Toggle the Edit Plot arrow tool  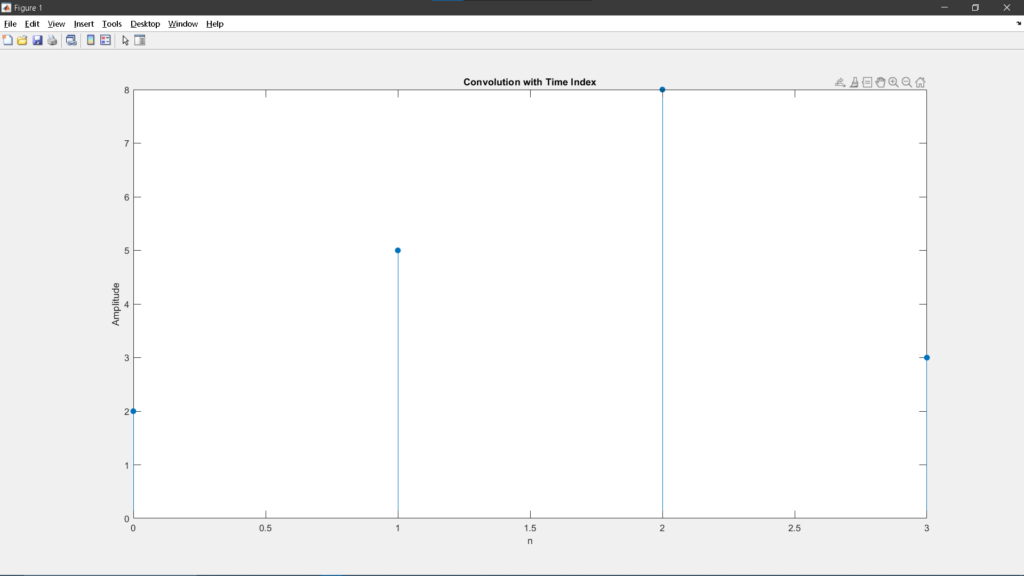point(125,40)
